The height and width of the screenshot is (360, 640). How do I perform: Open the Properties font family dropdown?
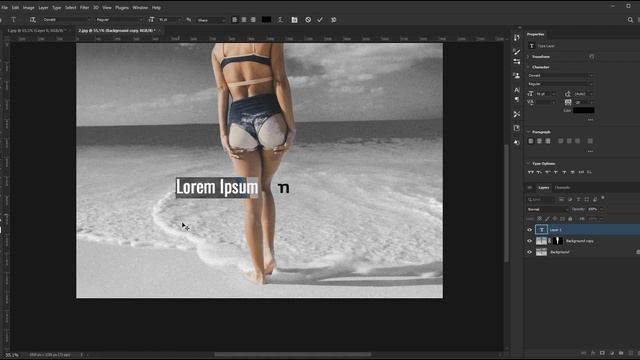pos(560,76)
